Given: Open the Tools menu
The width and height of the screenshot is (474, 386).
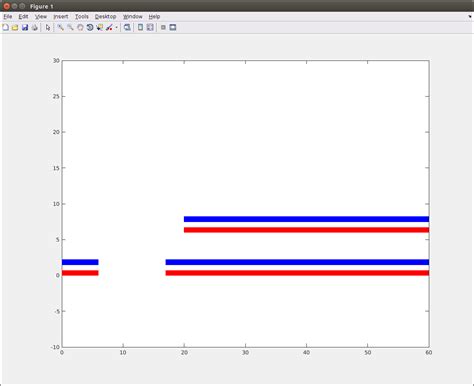Looking at the screenshot, I should click(x=81, y=16).
